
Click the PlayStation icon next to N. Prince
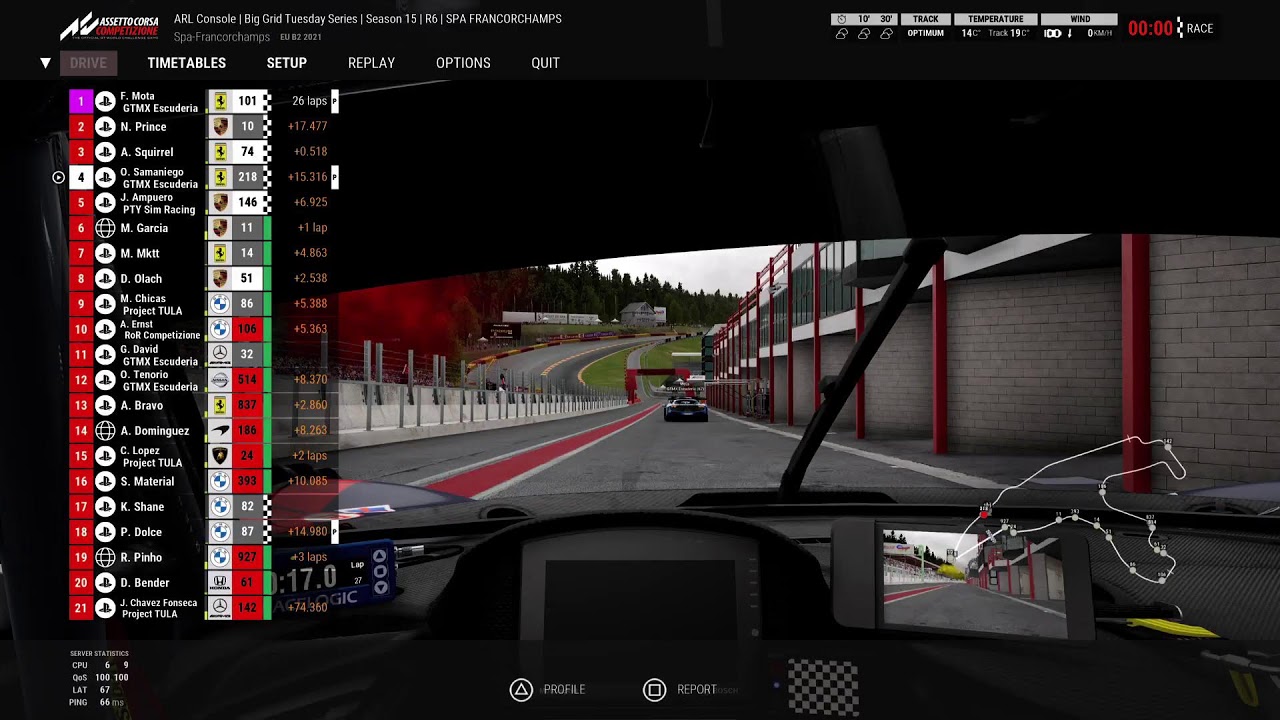tap(105, 127)
